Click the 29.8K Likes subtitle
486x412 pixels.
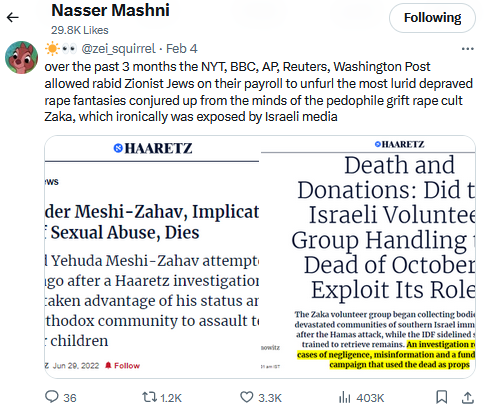pyautogui.click(x=80, y=30)
